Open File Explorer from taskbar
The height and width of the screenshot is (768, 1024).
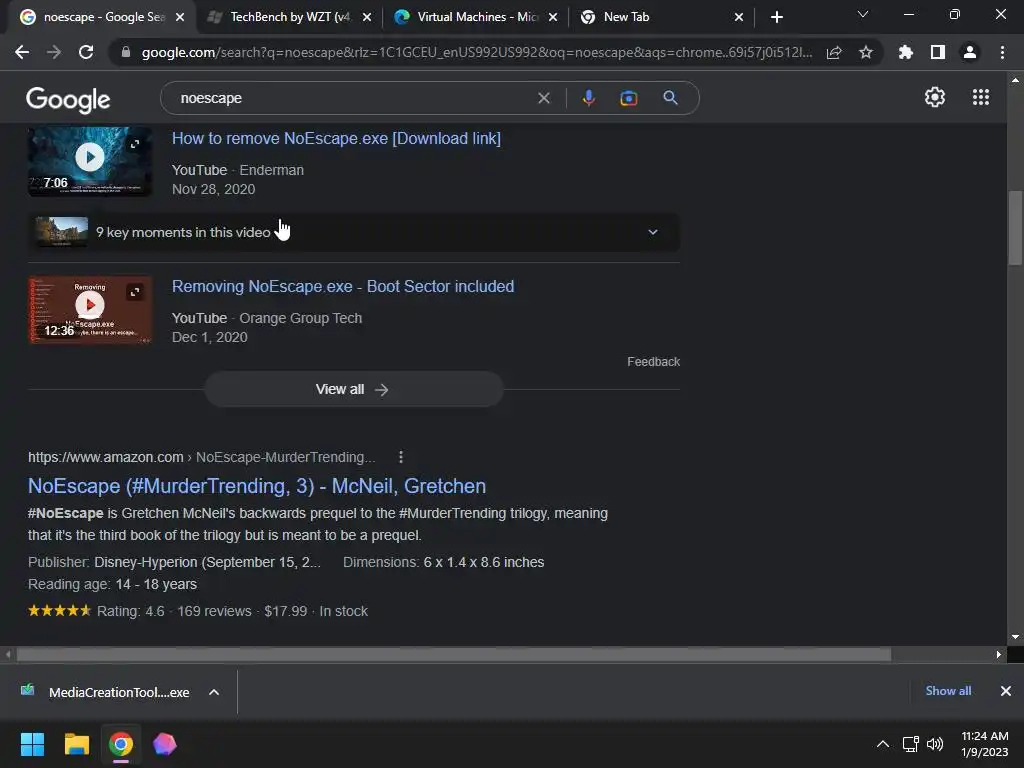tap(76, 744)
